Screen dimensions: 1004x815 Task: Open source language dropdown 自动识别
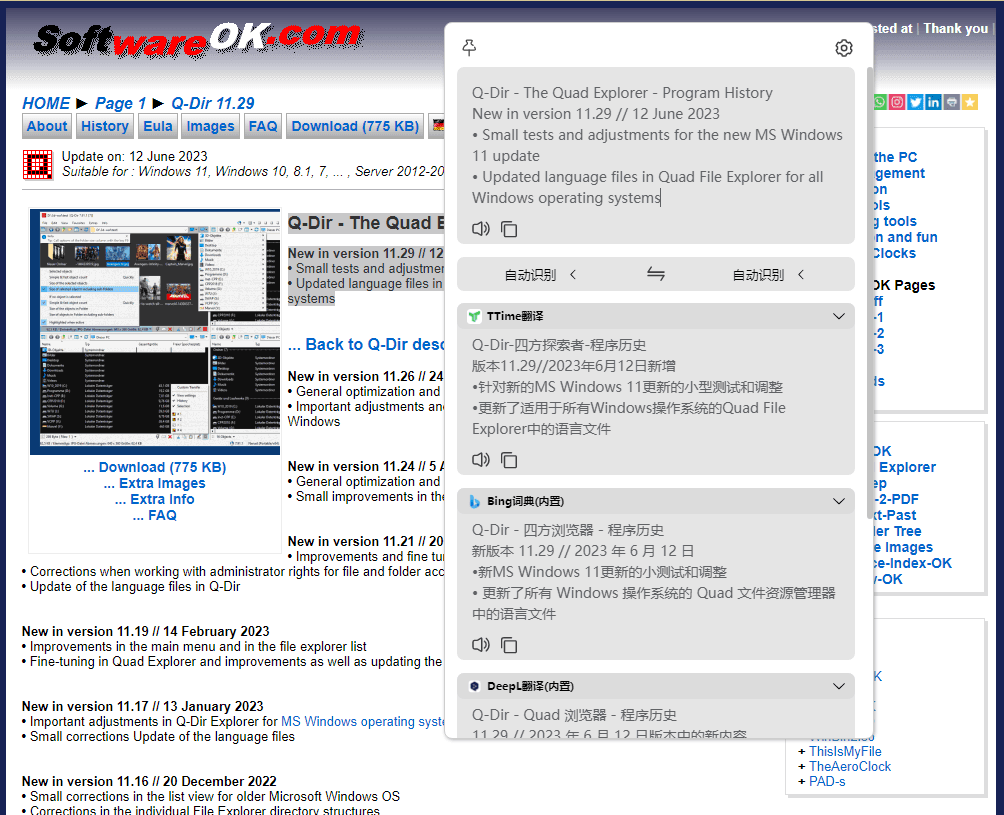pos(541,275)
